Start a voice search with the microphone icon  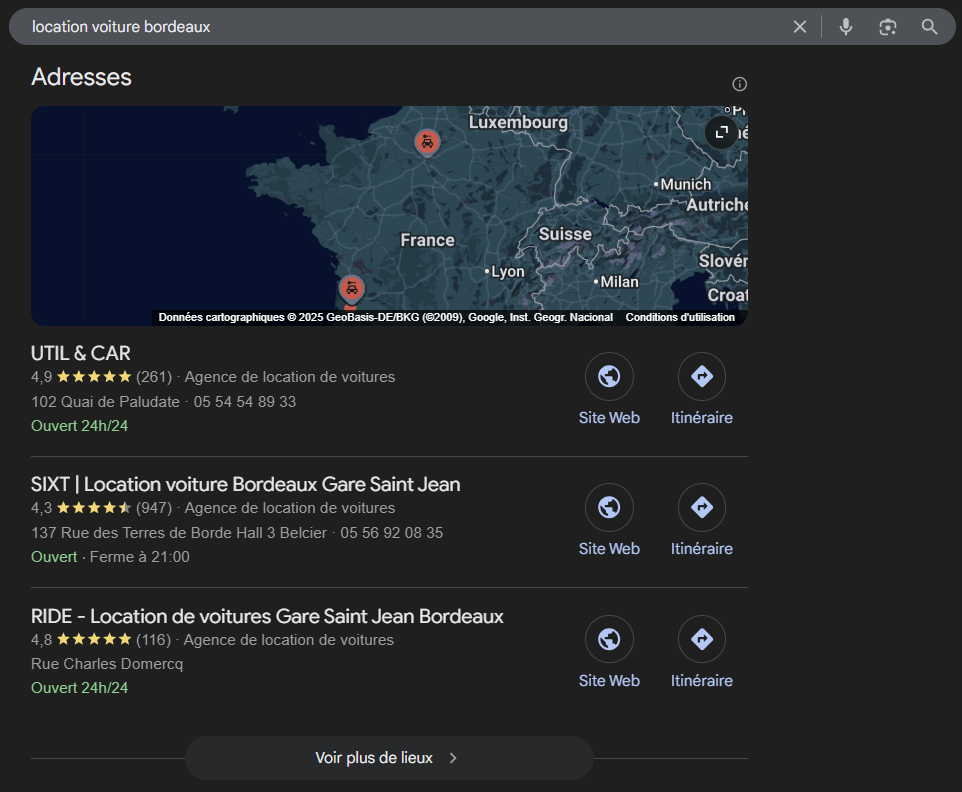(845, 26)
